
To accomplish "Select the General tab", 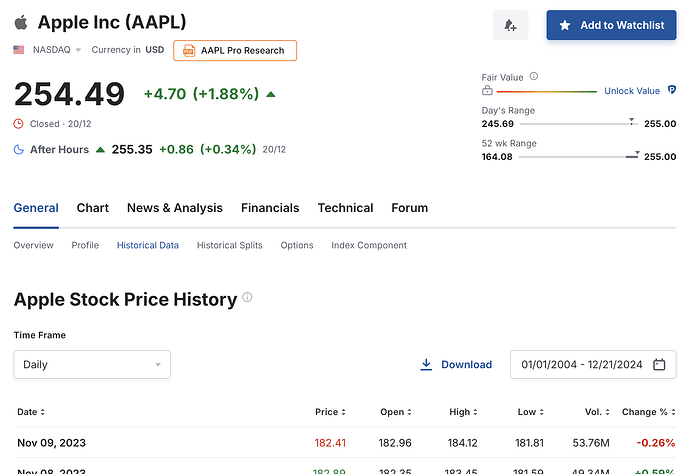I will click(x=36, y=208).
